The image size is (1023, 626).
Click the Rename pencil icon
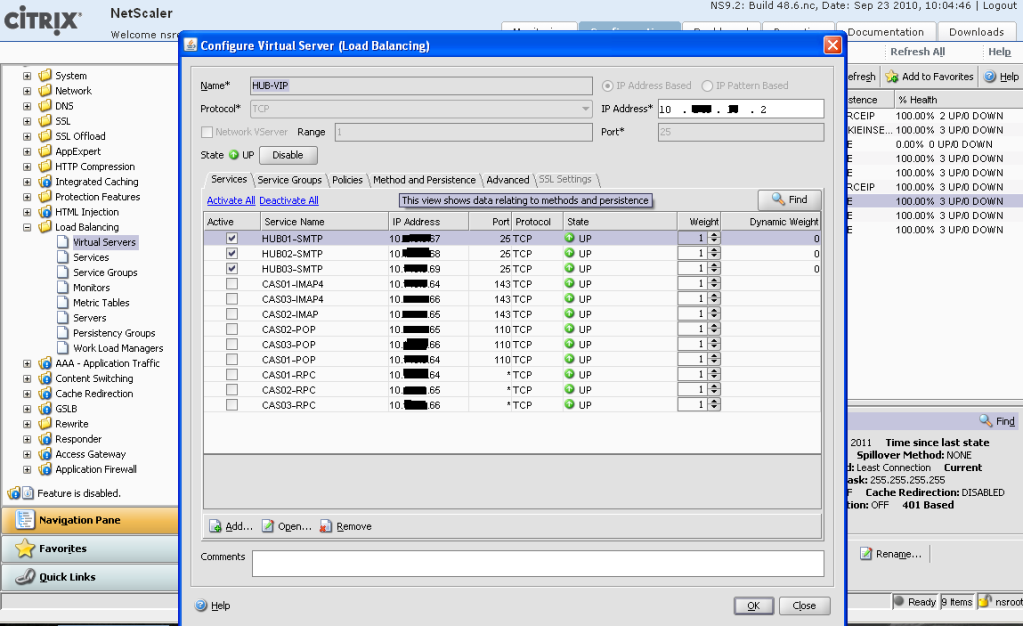(x=866, y=554)
